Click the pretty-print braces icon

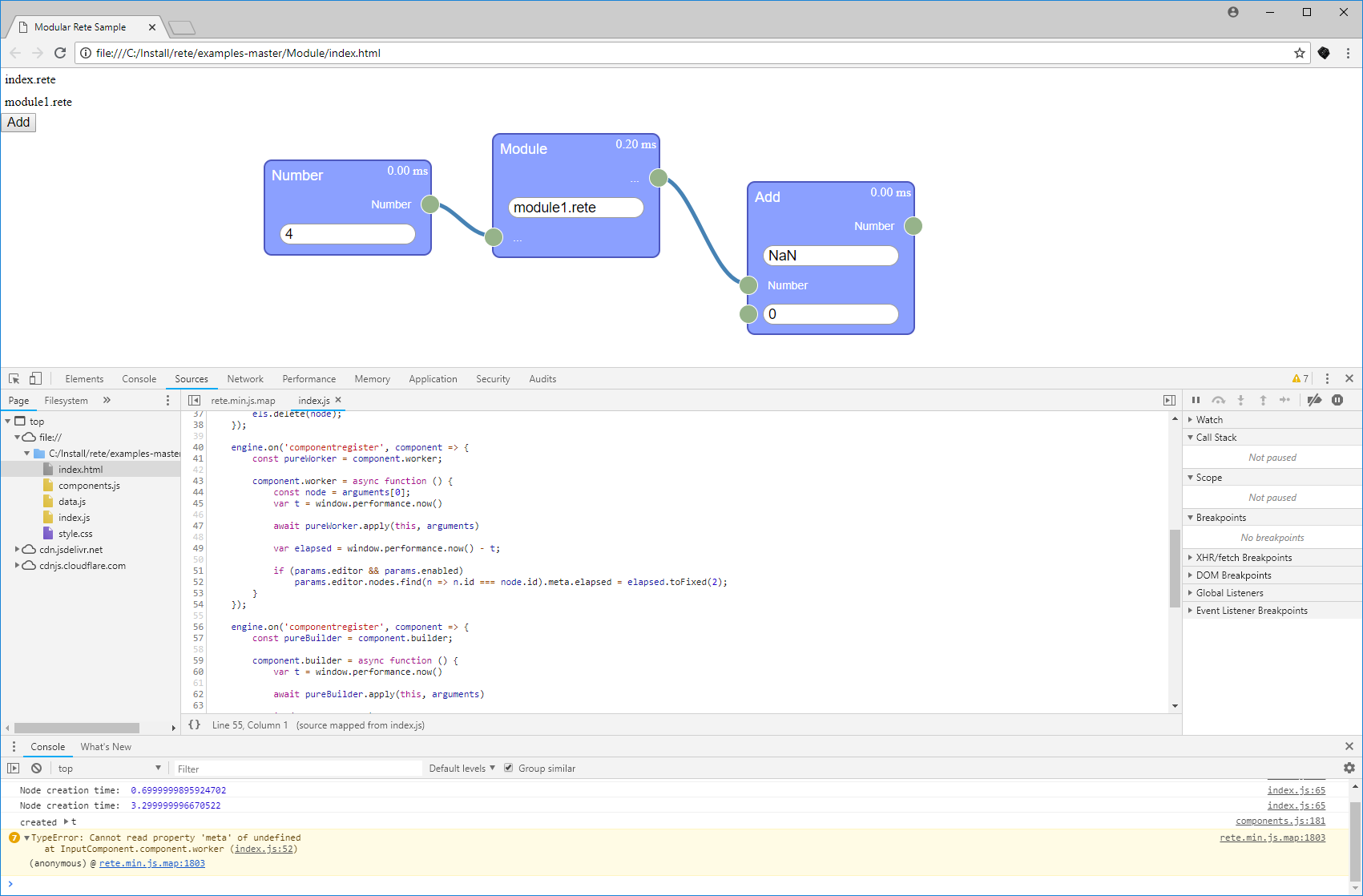(194, 724)
